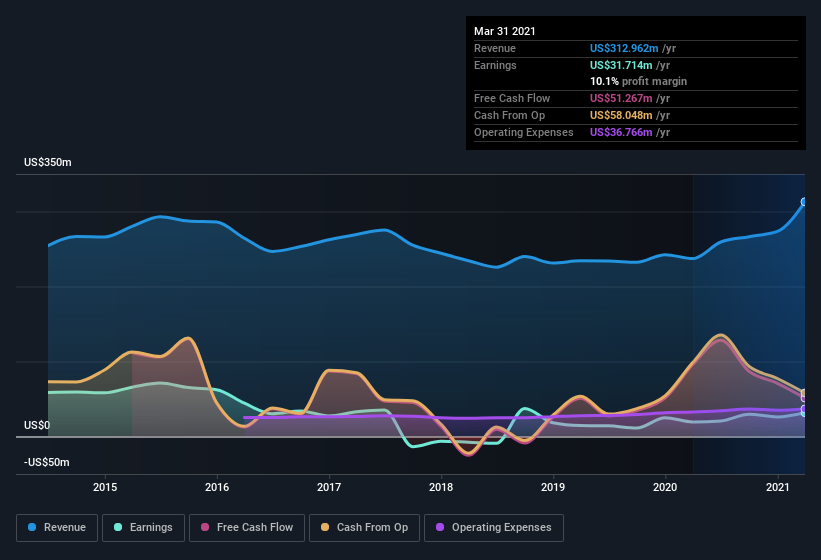Click the Operating Expenses tooltip label
Screen dimensions: 821x560
coord(524,132)
